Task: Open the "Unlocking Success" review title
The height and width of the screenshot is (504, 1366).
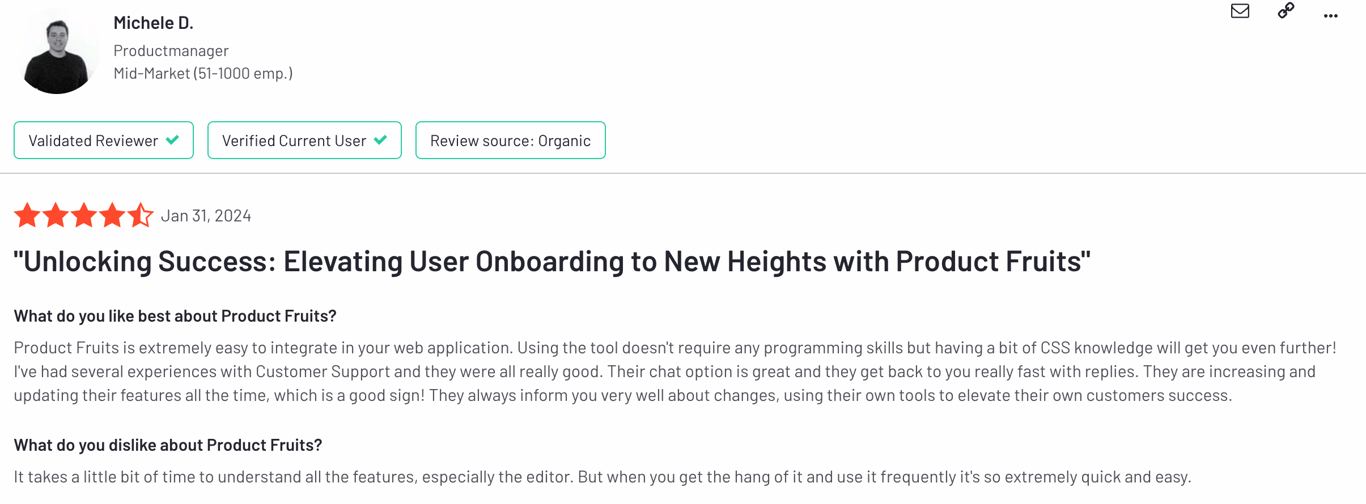Action: pyautogui.click(x=552, y=261)
